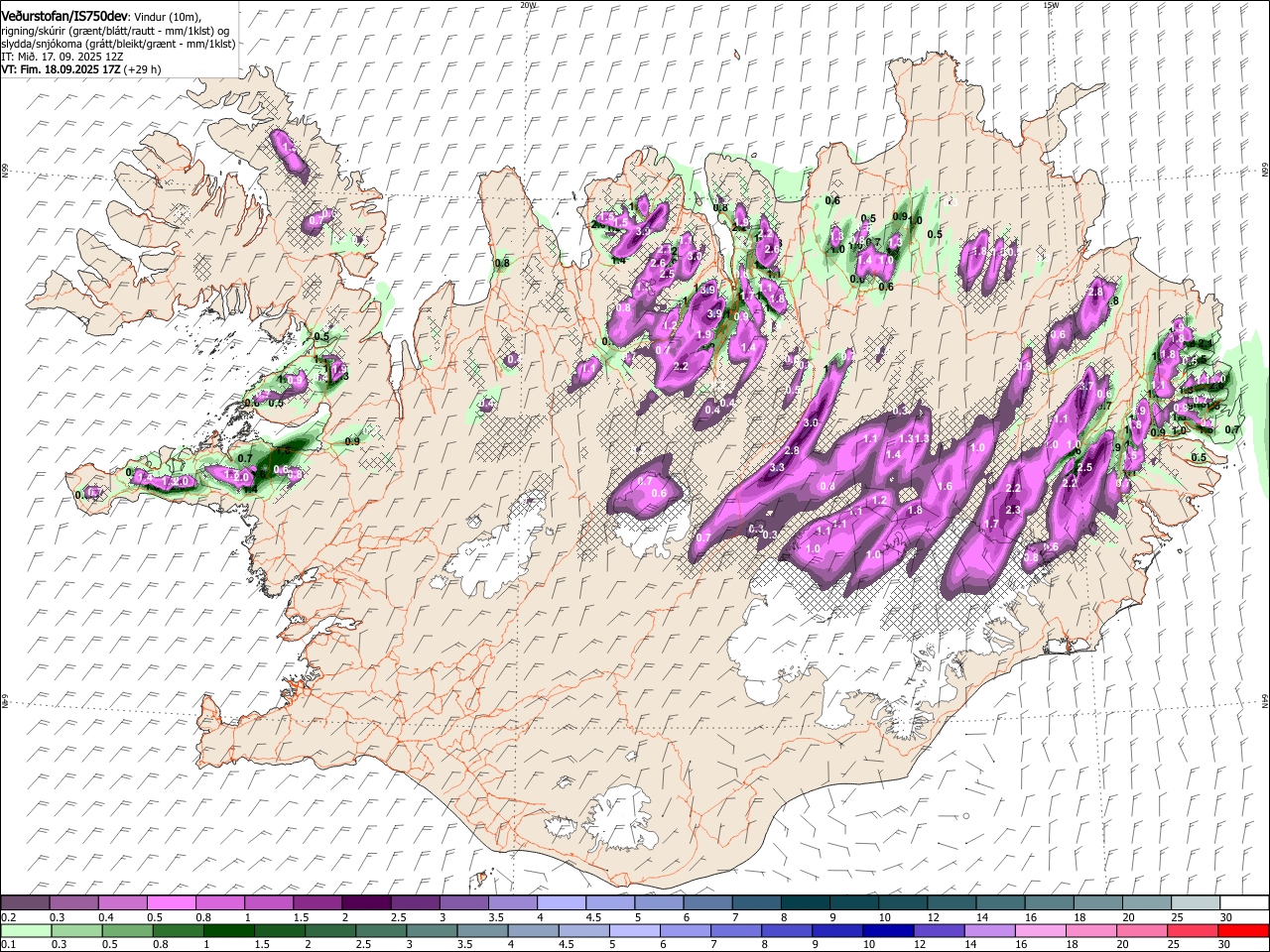Click the '30' label in the upper legend
Image resolution: width=1270 pixels, height=952 pixels.
[x=1225, y=917]
